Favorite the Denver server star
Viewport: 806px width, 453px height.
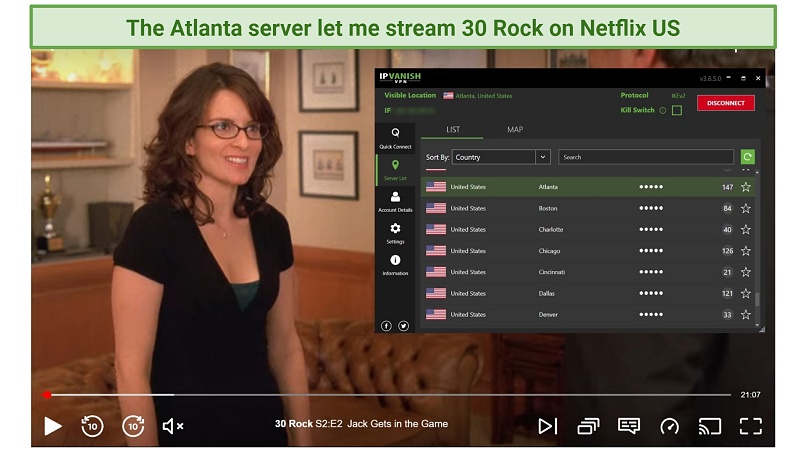(746, 314)
